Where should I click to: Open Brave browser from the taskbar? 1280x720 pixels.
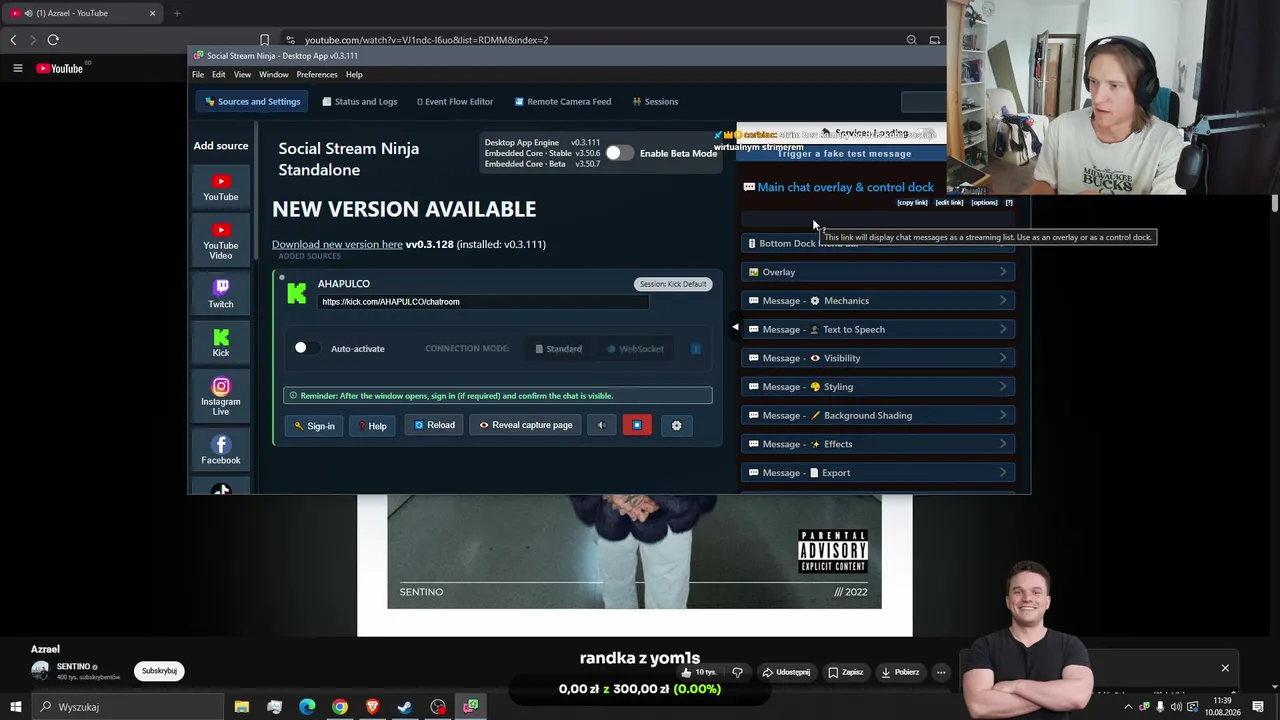click(x=373, y=707)
